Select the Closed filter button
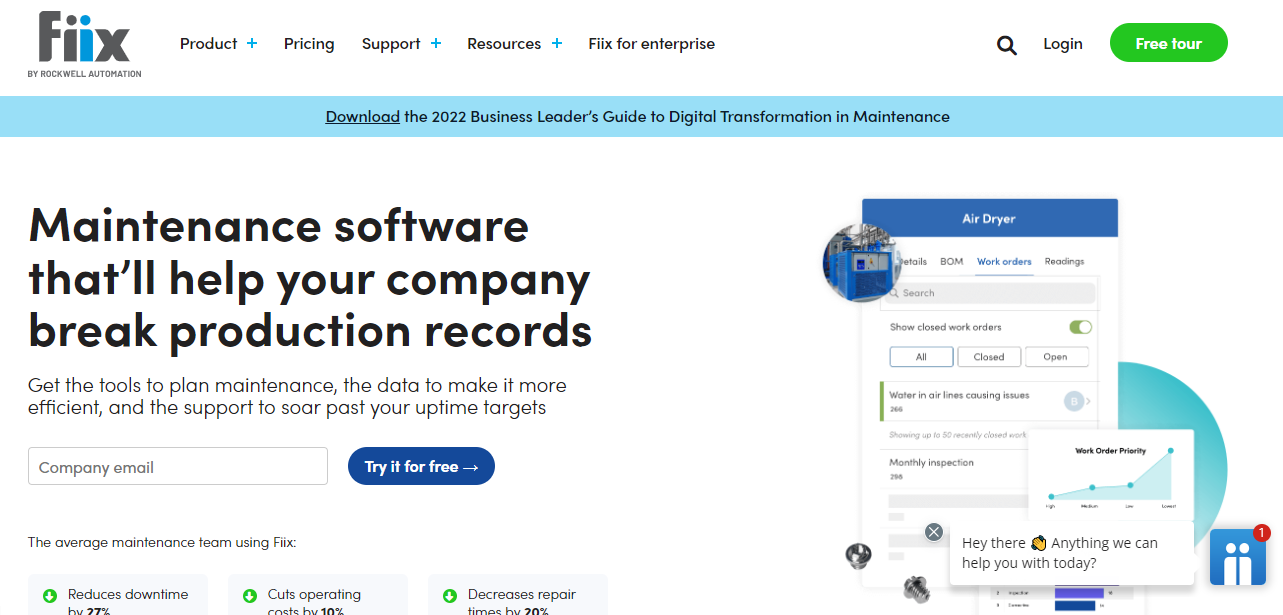 989,357
